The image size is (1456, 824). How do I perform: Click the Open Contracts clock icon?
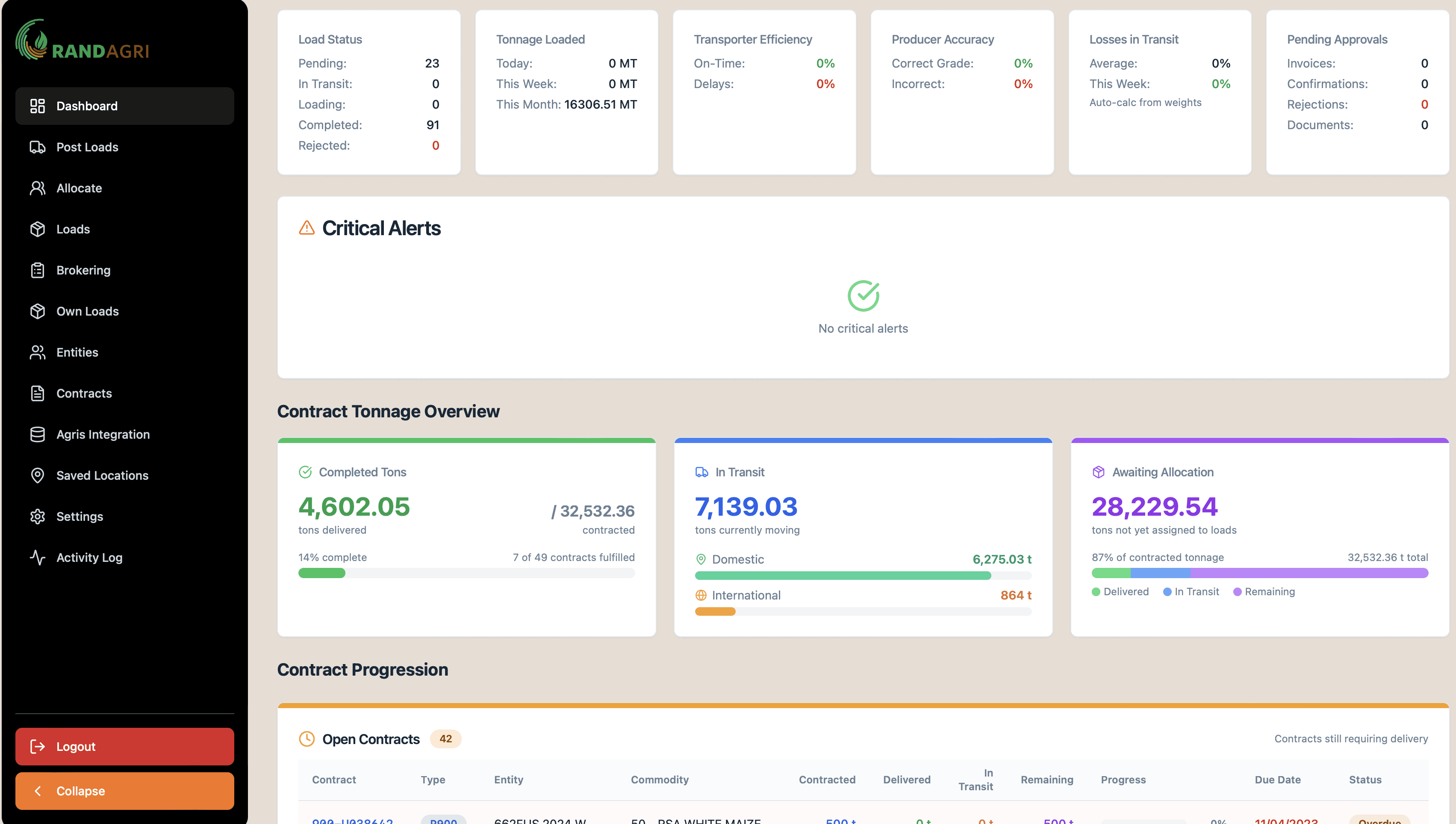click(307, 739)
